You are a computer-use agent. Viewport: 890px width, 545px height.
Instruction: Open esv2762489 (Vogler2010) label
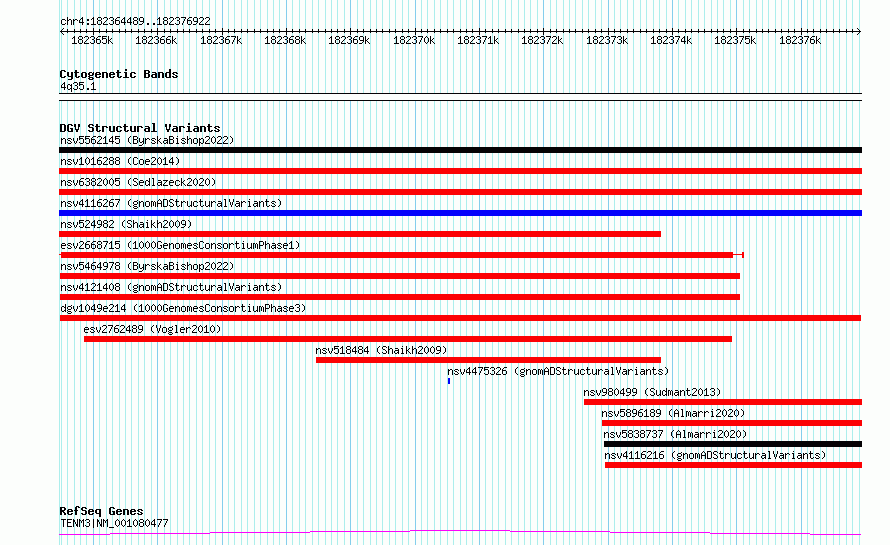coord(152,329)
